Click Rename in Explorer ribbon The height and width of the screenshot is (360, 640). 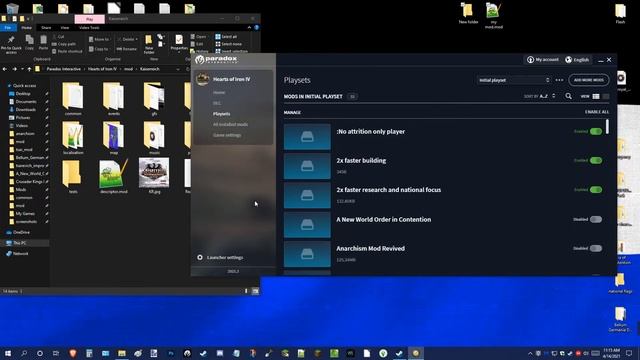(127, 49)
